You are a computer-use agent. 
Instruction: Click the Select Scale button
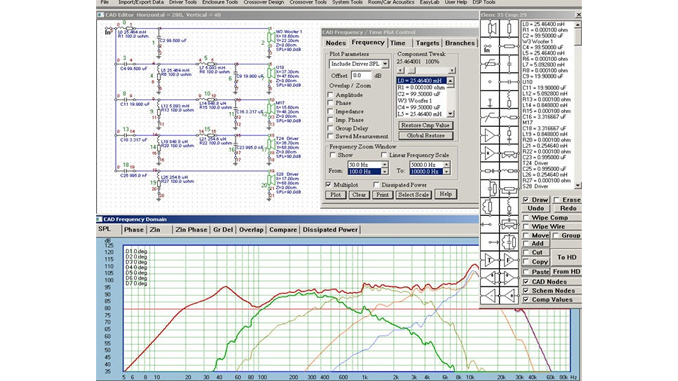[413, 195]
